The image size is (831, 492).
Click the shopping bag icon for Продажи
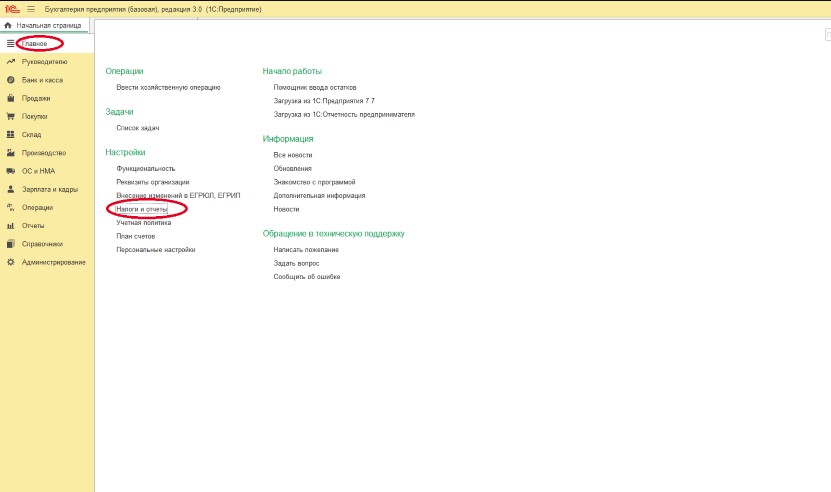(10, 98)
